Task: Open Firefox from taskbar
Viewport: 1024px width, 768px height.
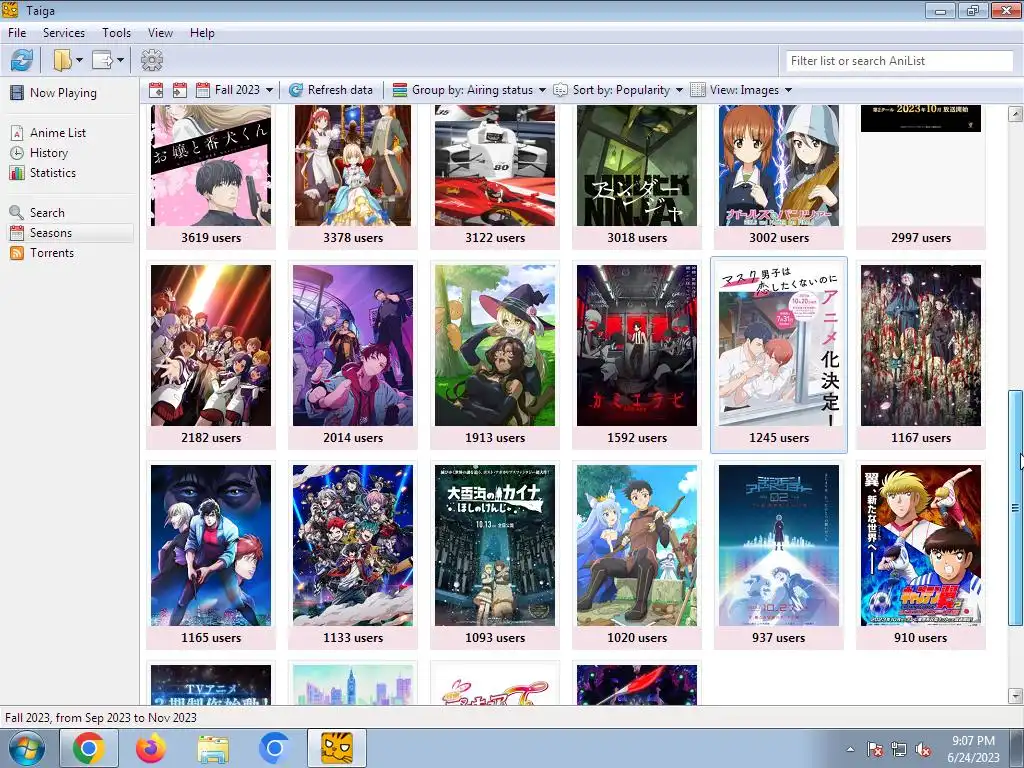Action: point(151,748)
